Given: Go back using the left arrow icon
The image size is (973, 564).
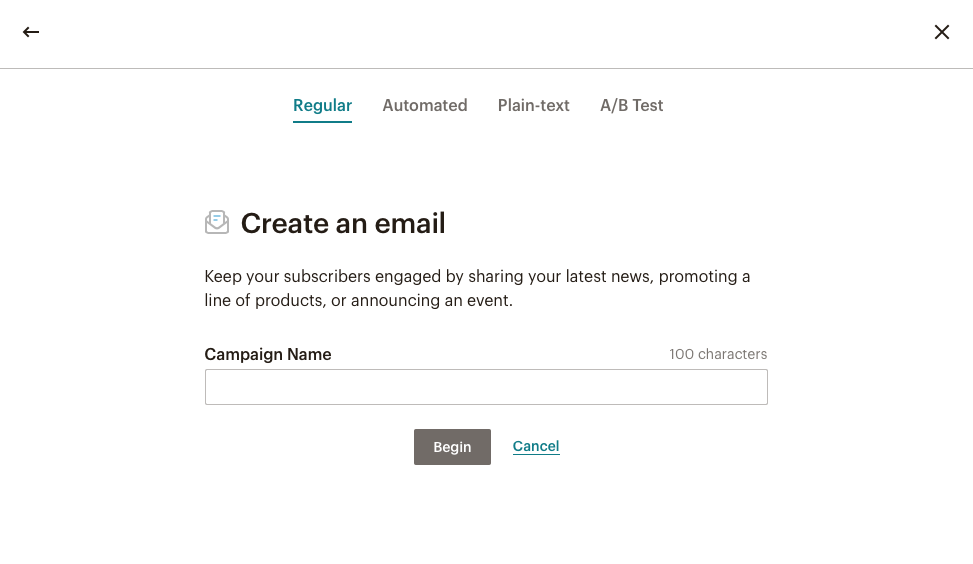Looking at the screenshot, I should (x=31, y=32).
